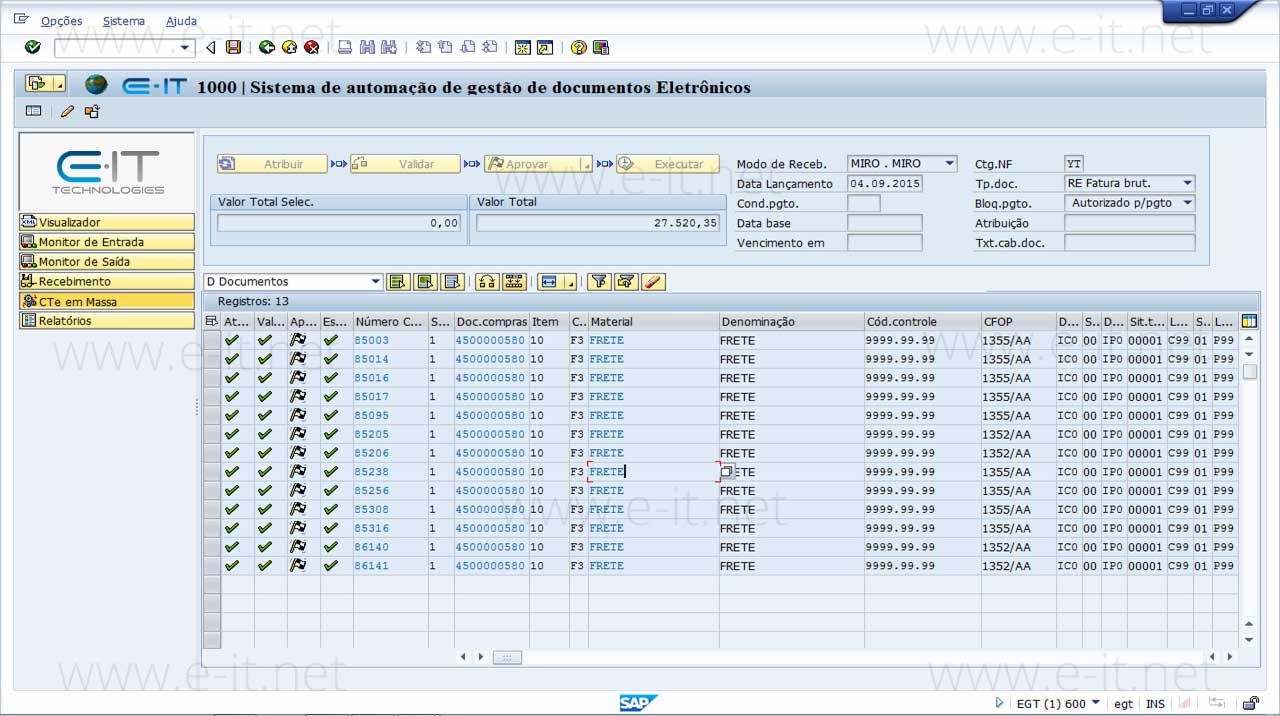Open column configuration icon at grid corner
Screen dimensions: 1280x716
(1249, 321)
